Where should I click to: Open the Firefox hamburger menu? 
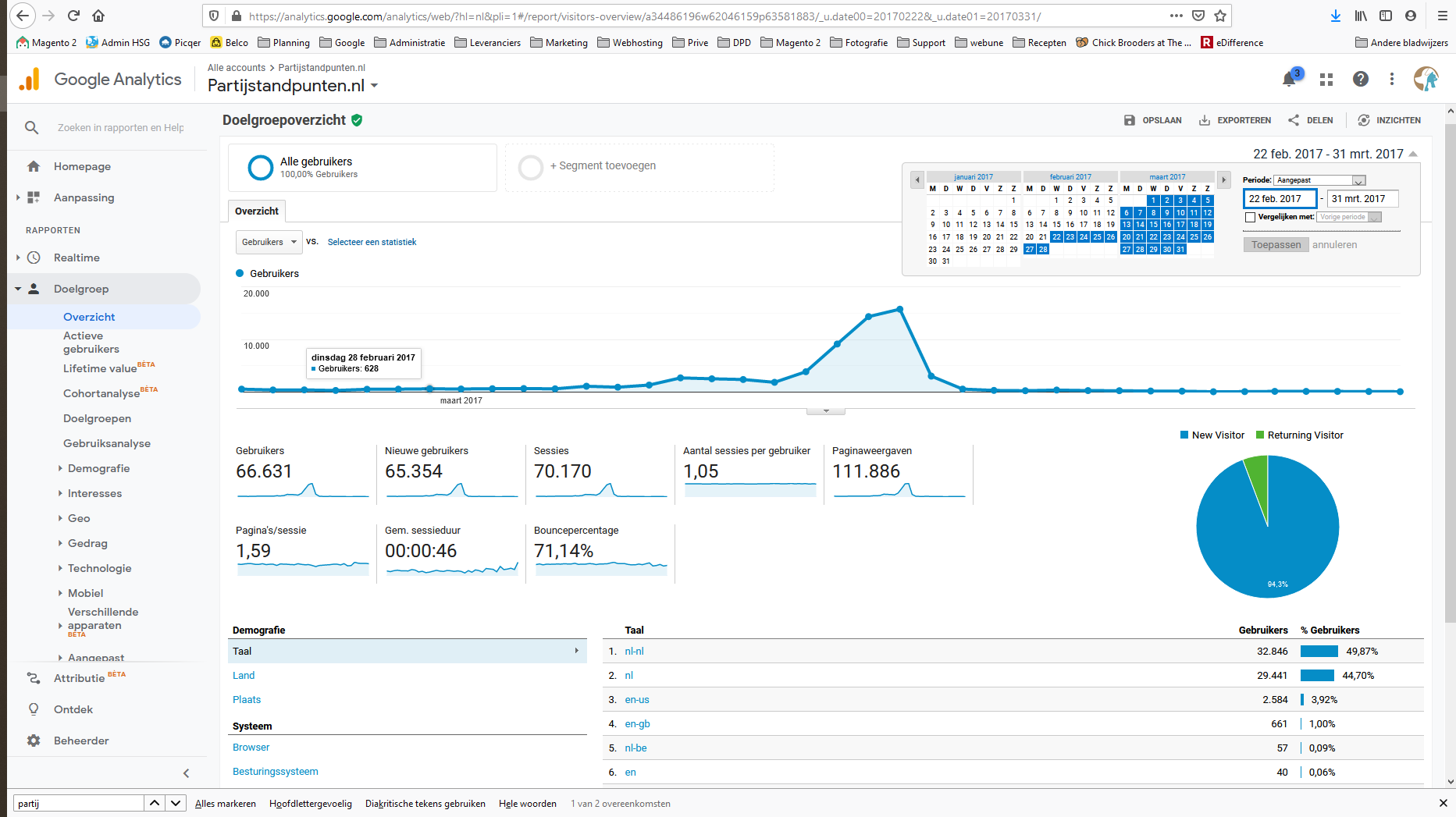(x=1442, y=16)
